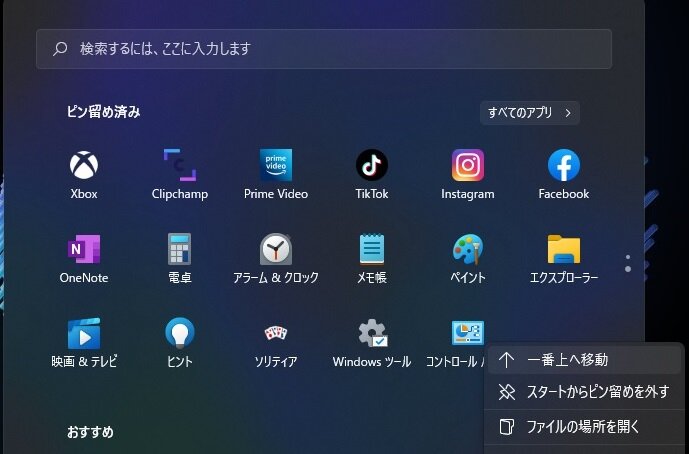Open すべてのアプリ list
Viewport: 689px width, 454px height.
(529, 113)
